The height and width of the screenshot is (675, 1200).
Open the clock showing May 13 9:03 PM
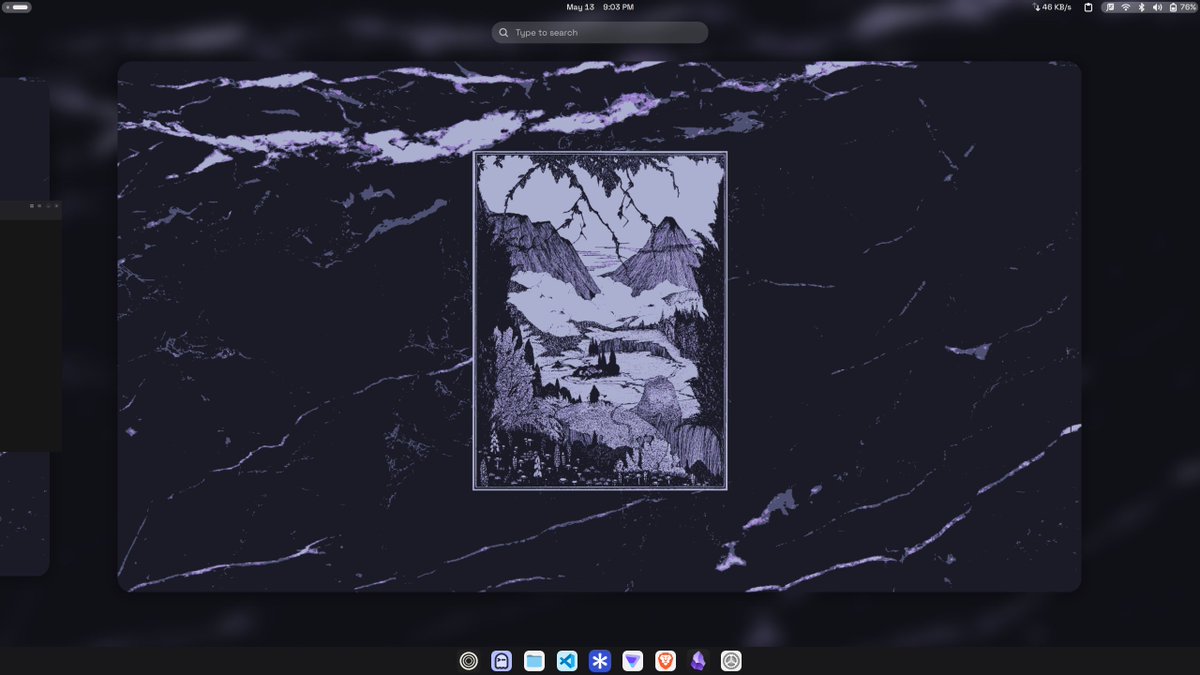[x=600, y=7]
